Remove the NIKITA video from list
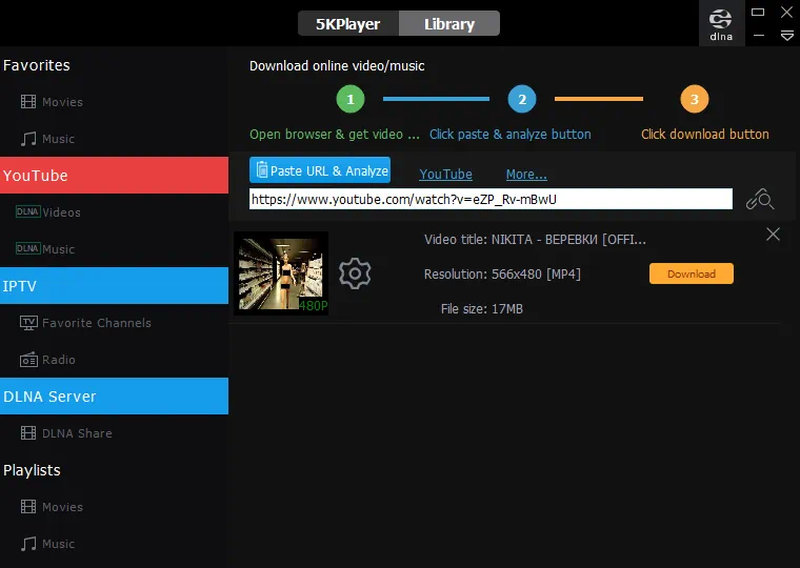This screenshot has width=800, height=568. (x=773, y=234)
